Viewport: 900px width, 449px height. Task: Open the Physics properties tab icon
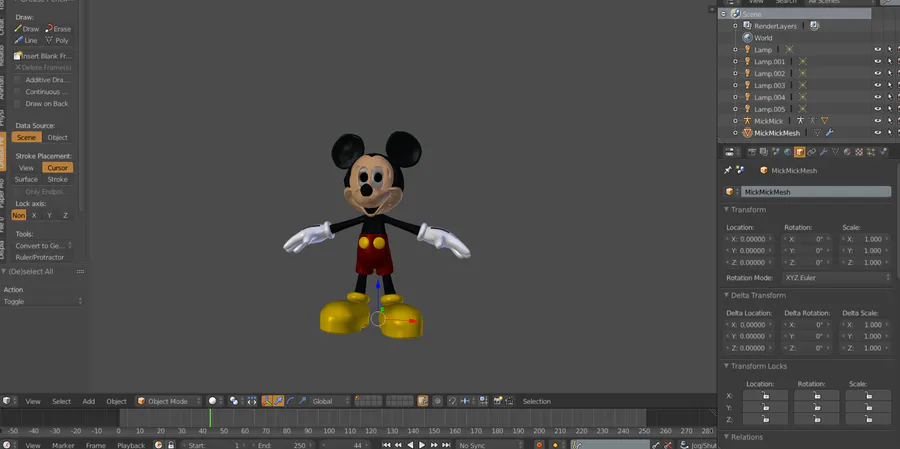(883, 152)
